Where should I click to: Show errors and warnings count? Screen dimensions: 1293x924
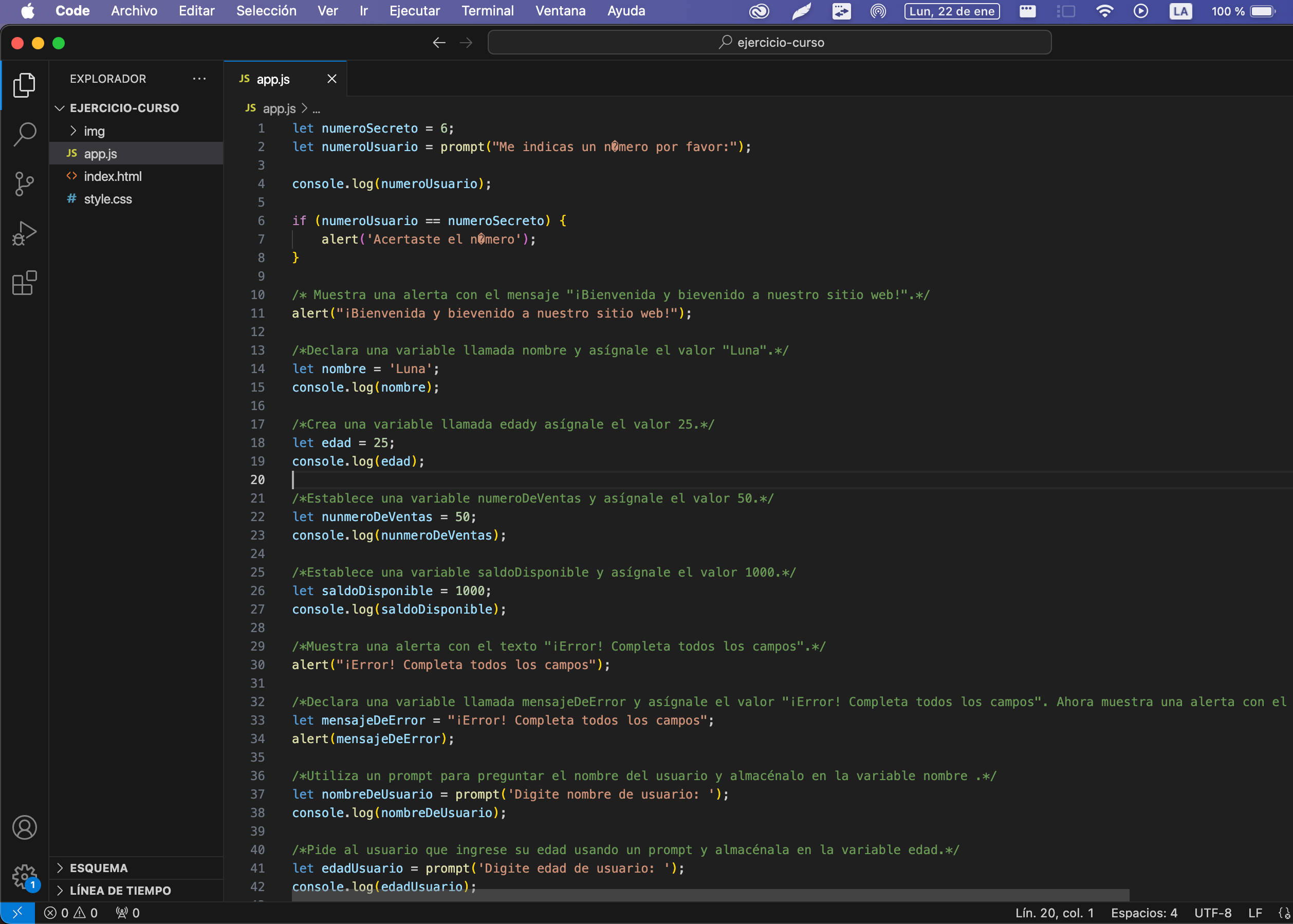(70, 913)
